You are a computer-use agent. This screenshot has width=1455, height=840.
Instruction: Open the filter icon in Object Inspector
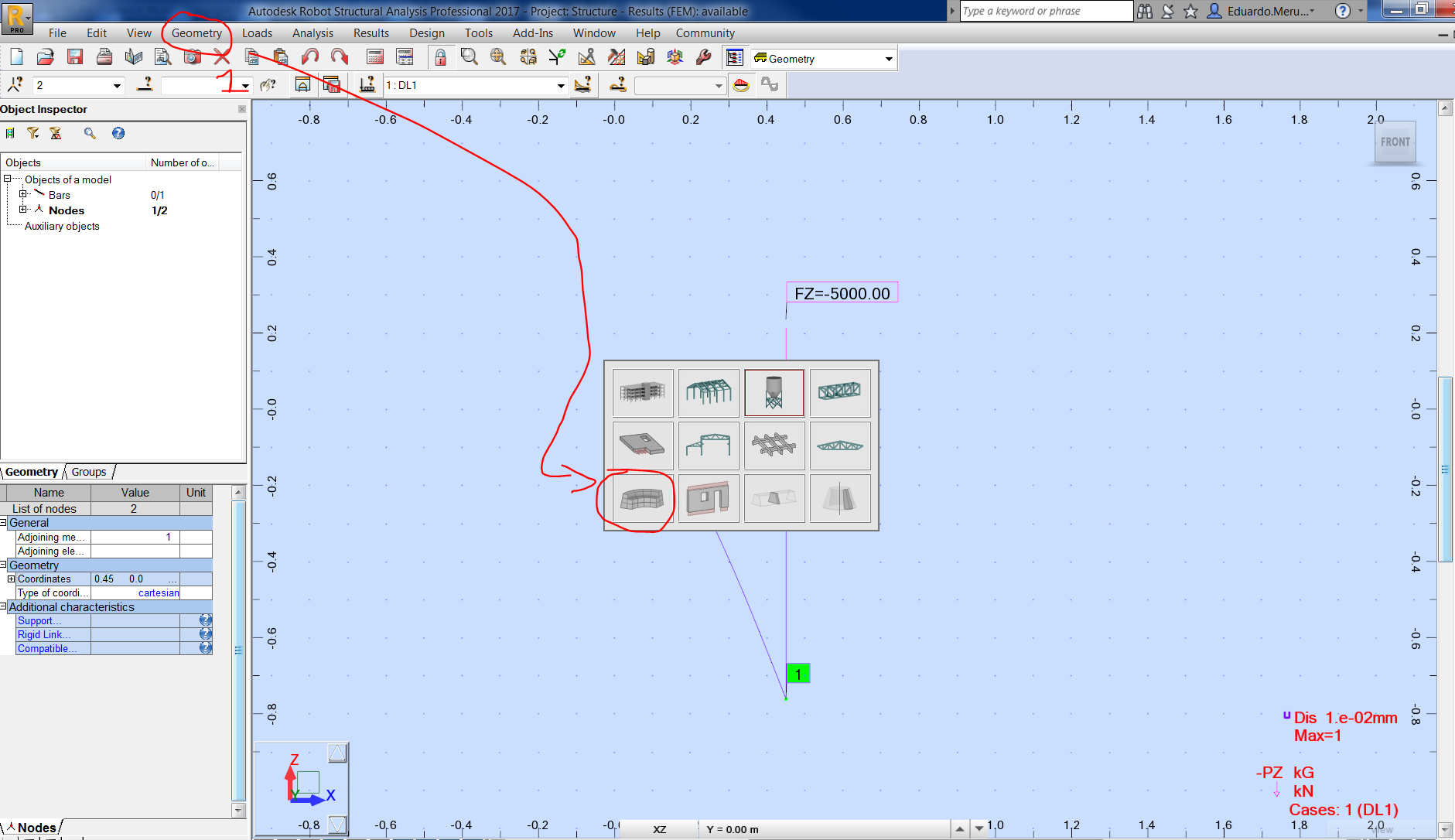[x=33, y=133]
